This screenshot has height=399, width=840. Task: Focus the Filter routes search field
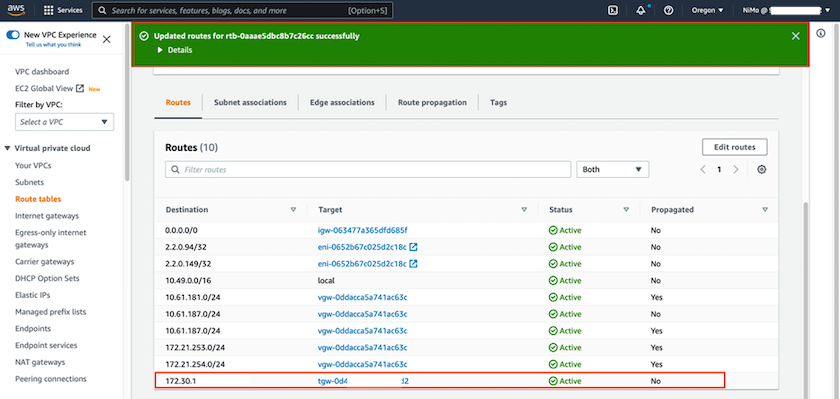click(368, 169)
